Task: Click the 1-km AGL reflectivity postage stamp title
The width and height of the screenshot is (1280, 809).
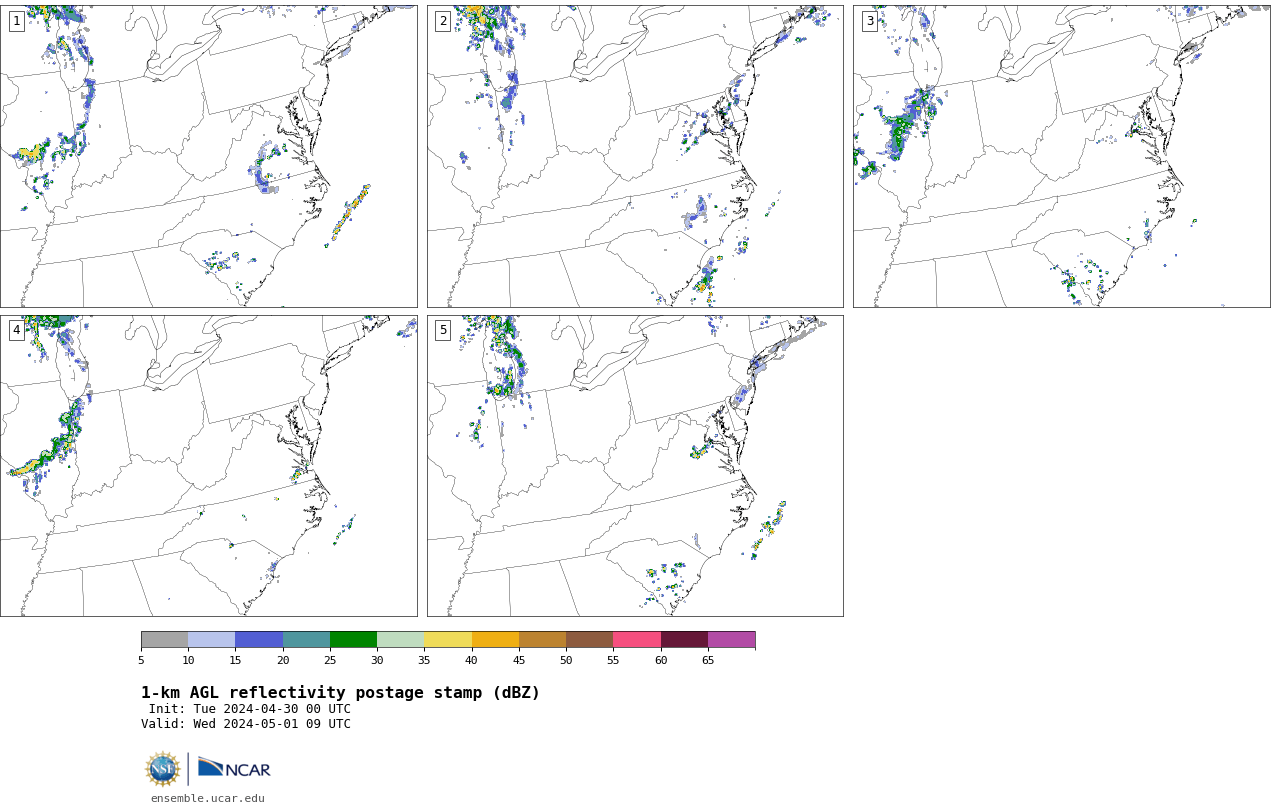Action: pyautogui.click(x=340, y=693)
